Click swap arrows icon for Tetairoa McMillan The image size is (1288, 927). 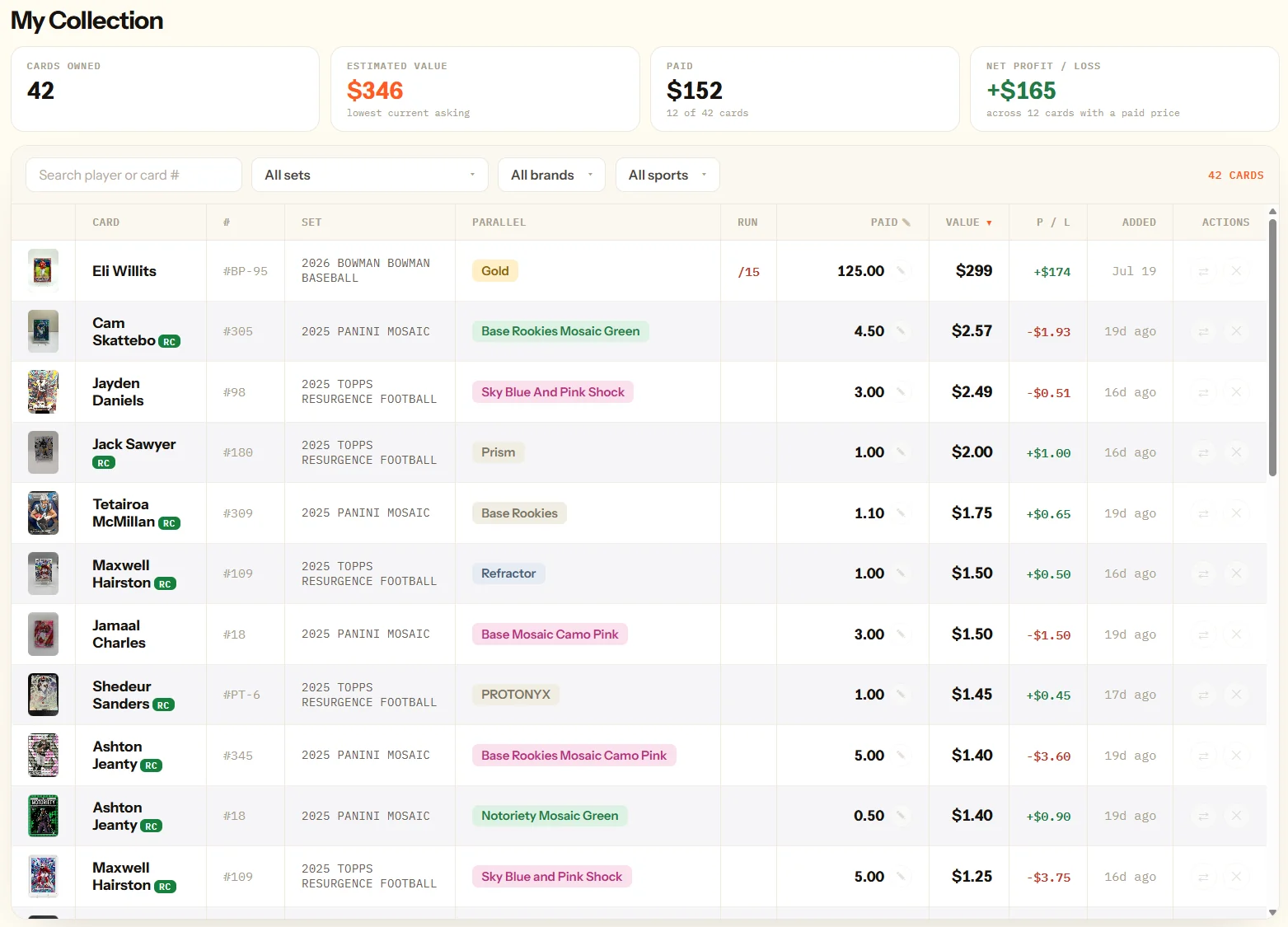click(x=1203, y=513)
